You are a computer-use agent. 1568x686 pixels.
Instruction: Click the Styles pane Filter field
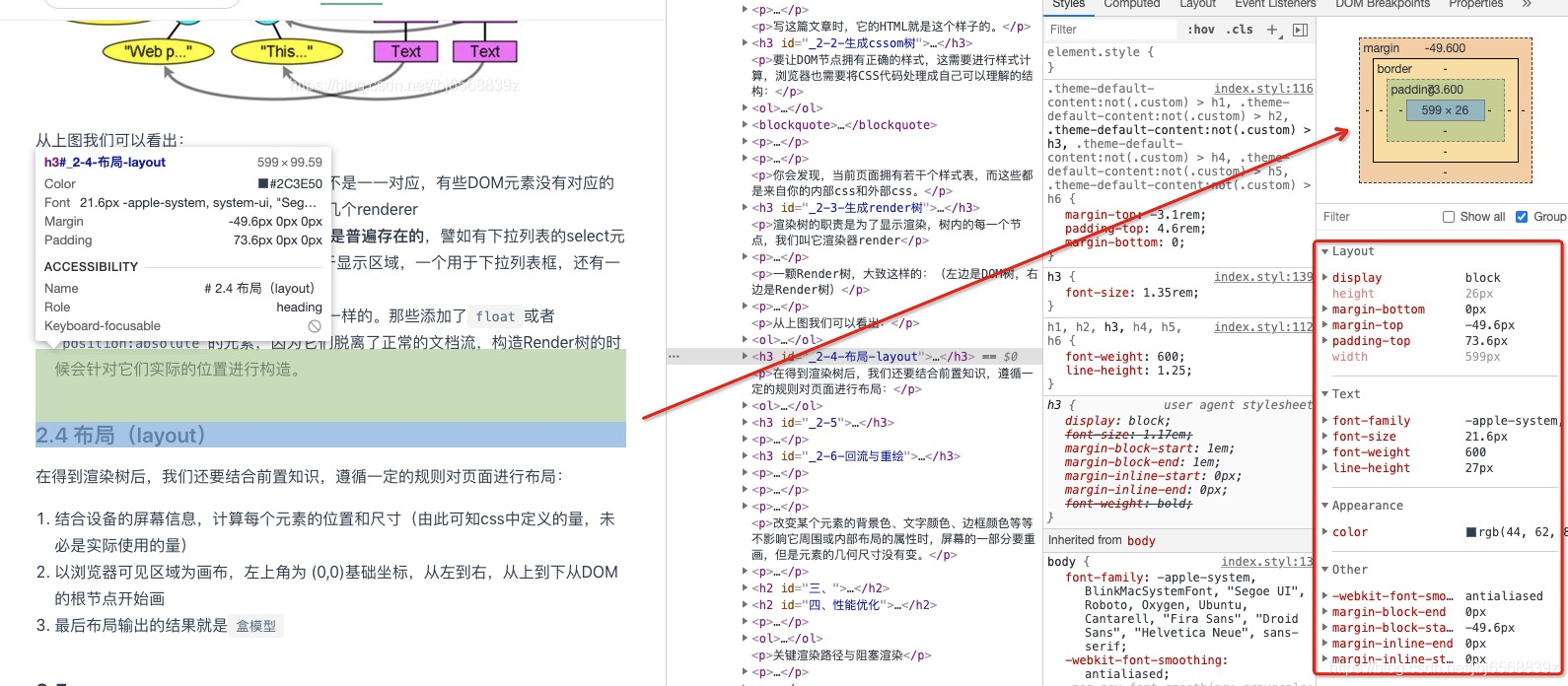click(x=1111, y=30)
